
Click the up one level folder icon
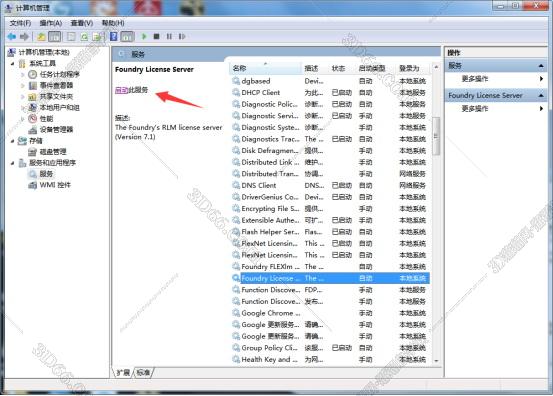41,36
